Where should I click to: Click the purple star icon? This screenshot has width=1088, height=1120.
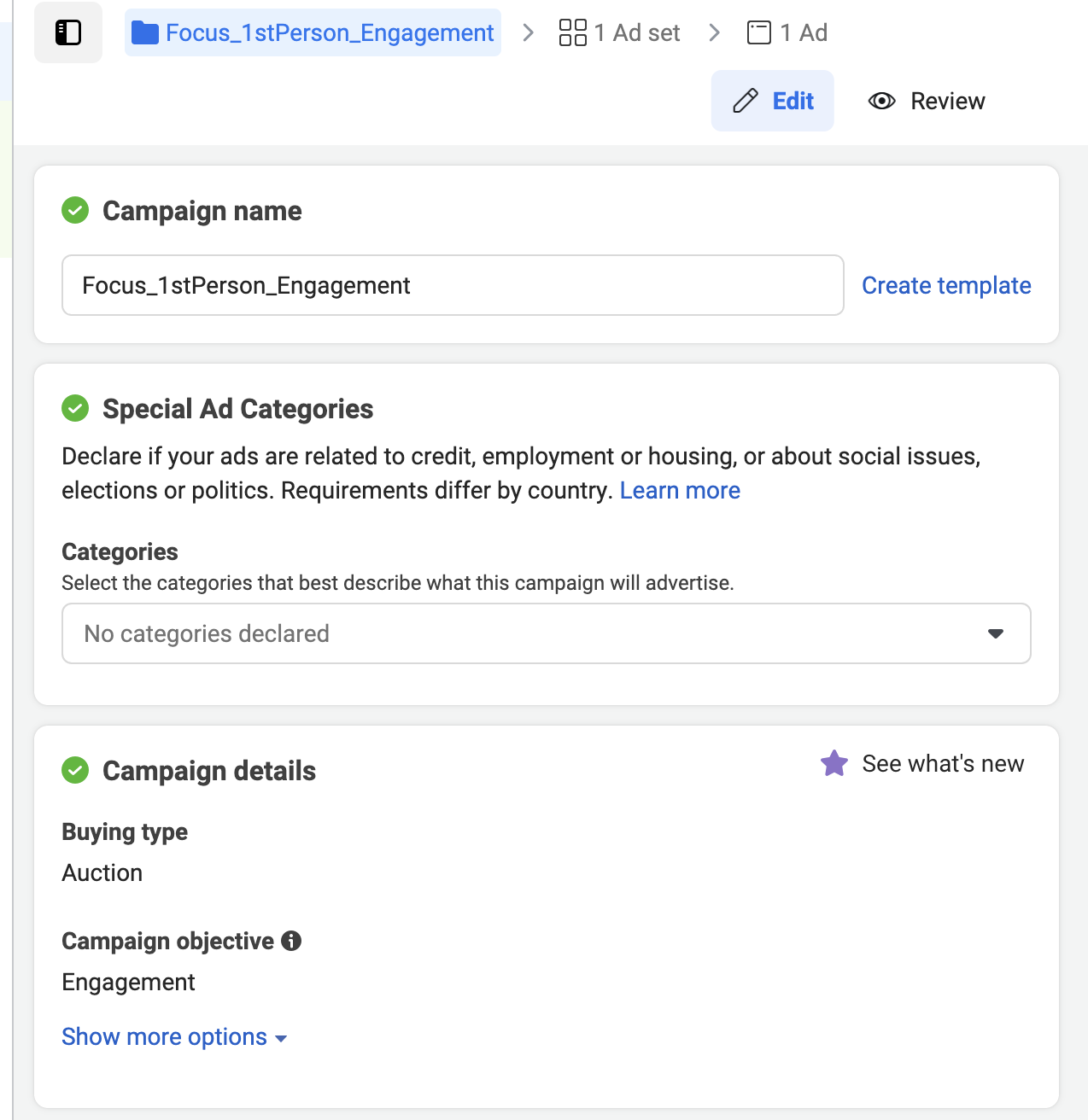[834, 763]
